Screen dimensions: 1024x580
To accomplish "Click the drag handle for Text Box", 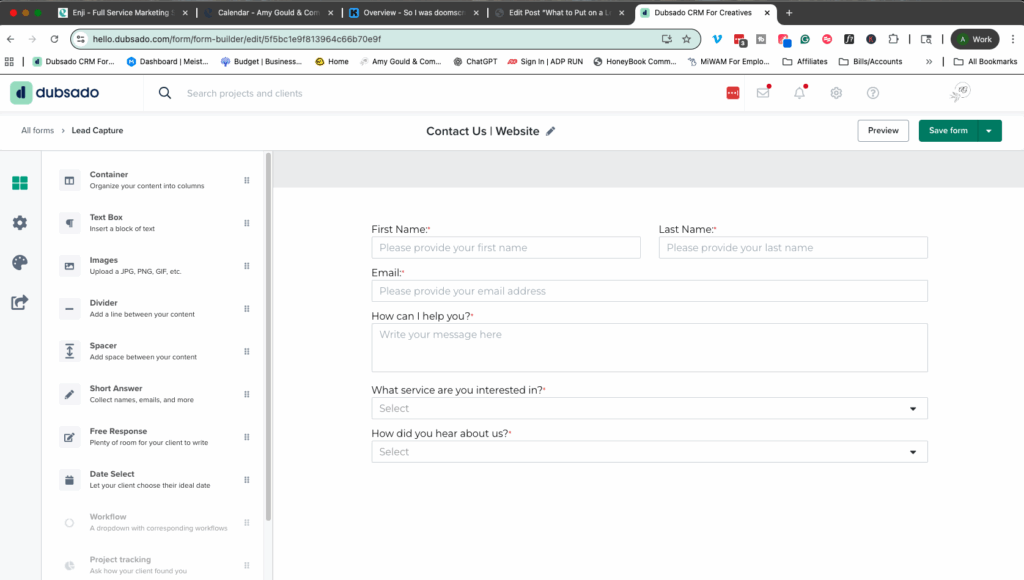I will (x=247, y=223).
